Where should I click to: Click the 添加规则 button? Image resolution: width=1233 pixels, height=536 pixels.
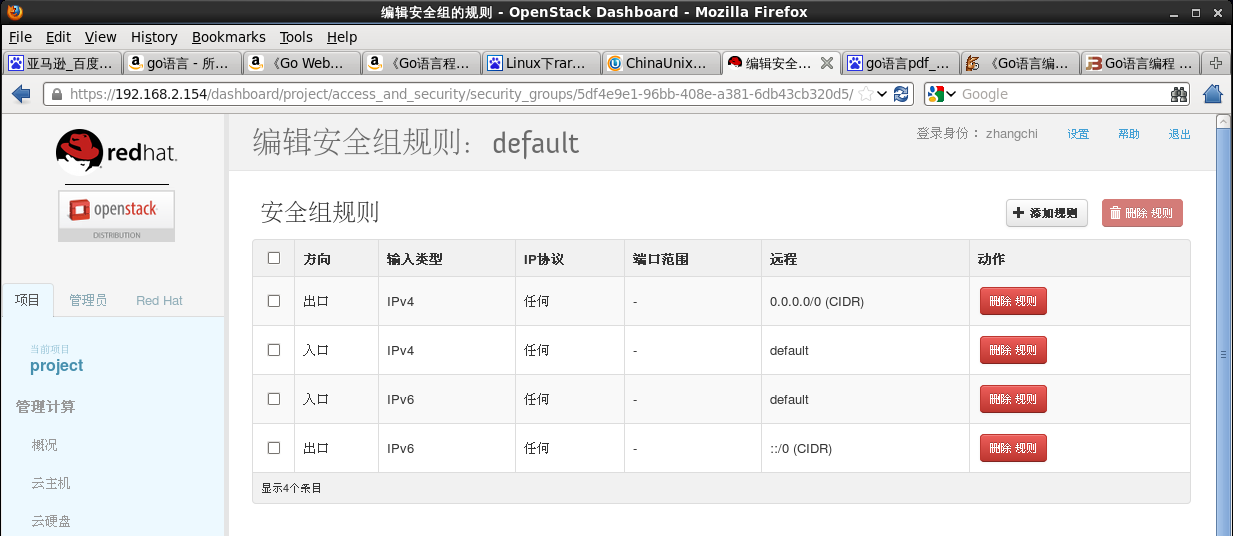coord(1046,213)
